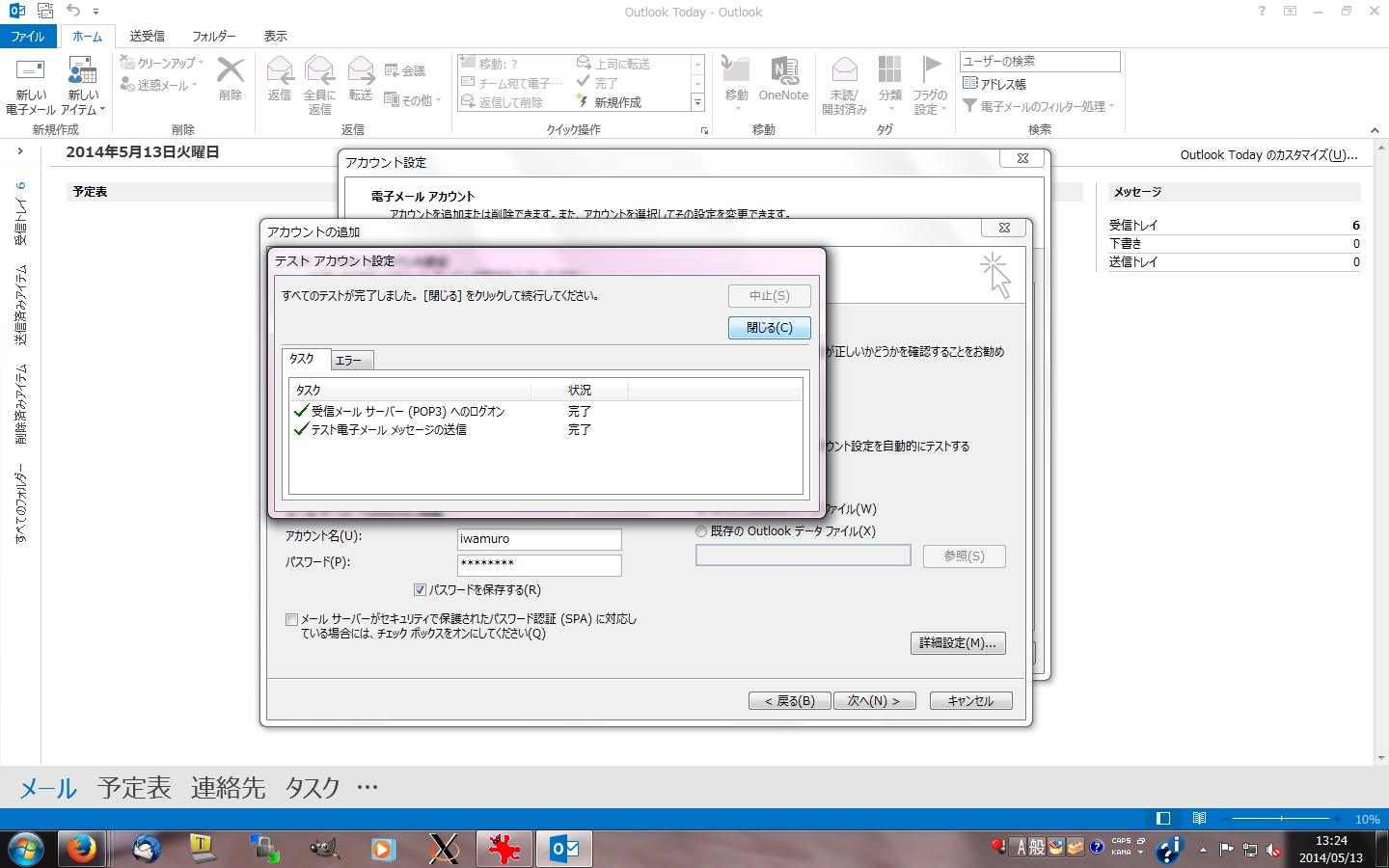This screenshot has height=868, width=1389.
Task: Expand the Quick Steps gallery more arrow
Action: tap(697, 102)
